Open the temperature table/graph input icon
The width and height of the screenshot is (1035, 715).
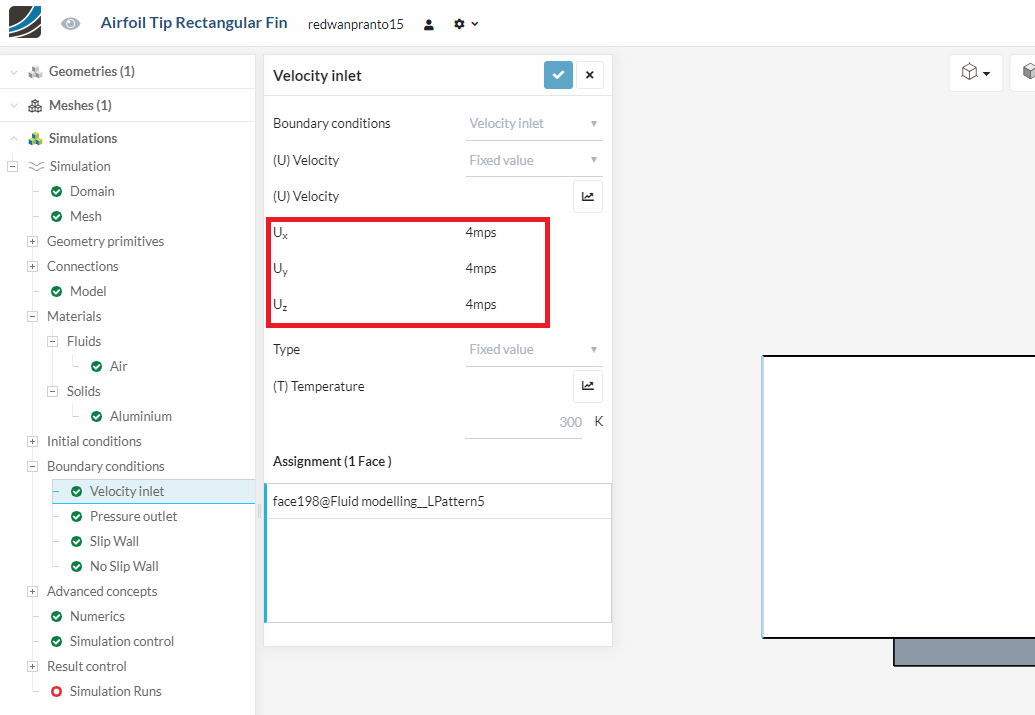pyautogui.click(x=588, y=386)
